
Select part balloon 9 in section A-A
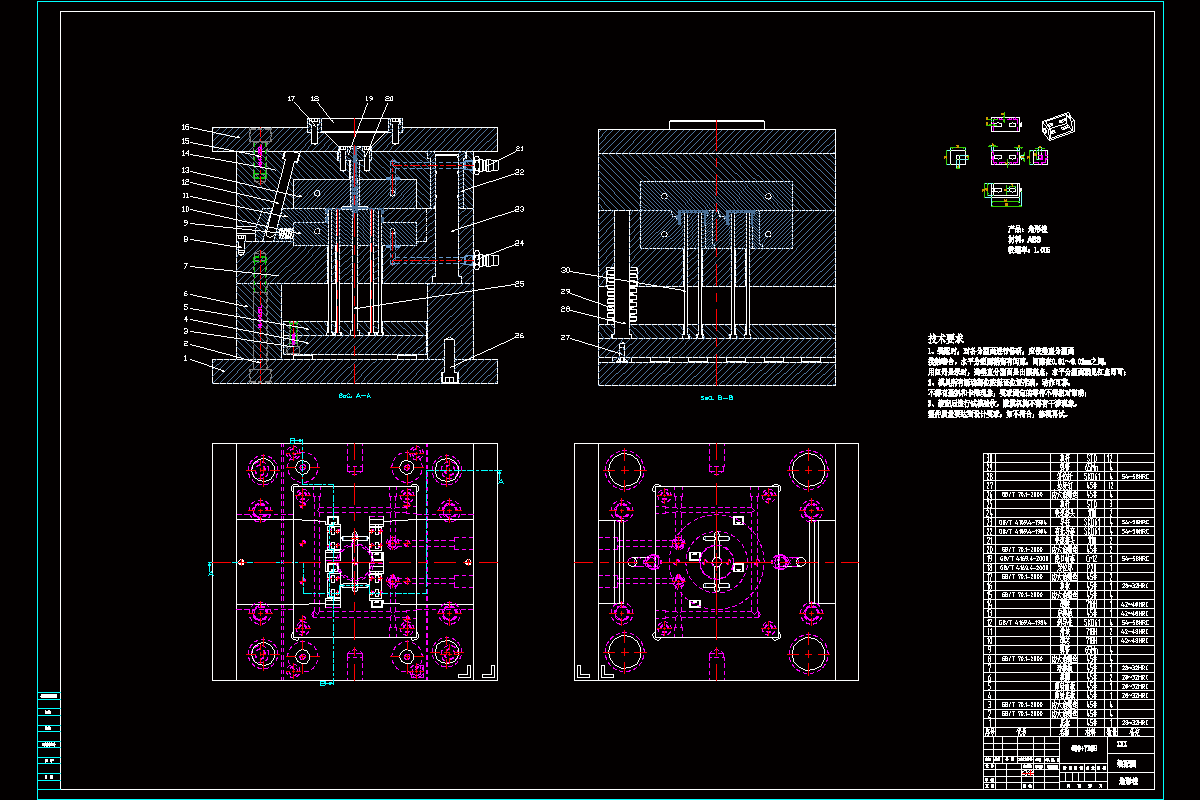click(186, 223)
